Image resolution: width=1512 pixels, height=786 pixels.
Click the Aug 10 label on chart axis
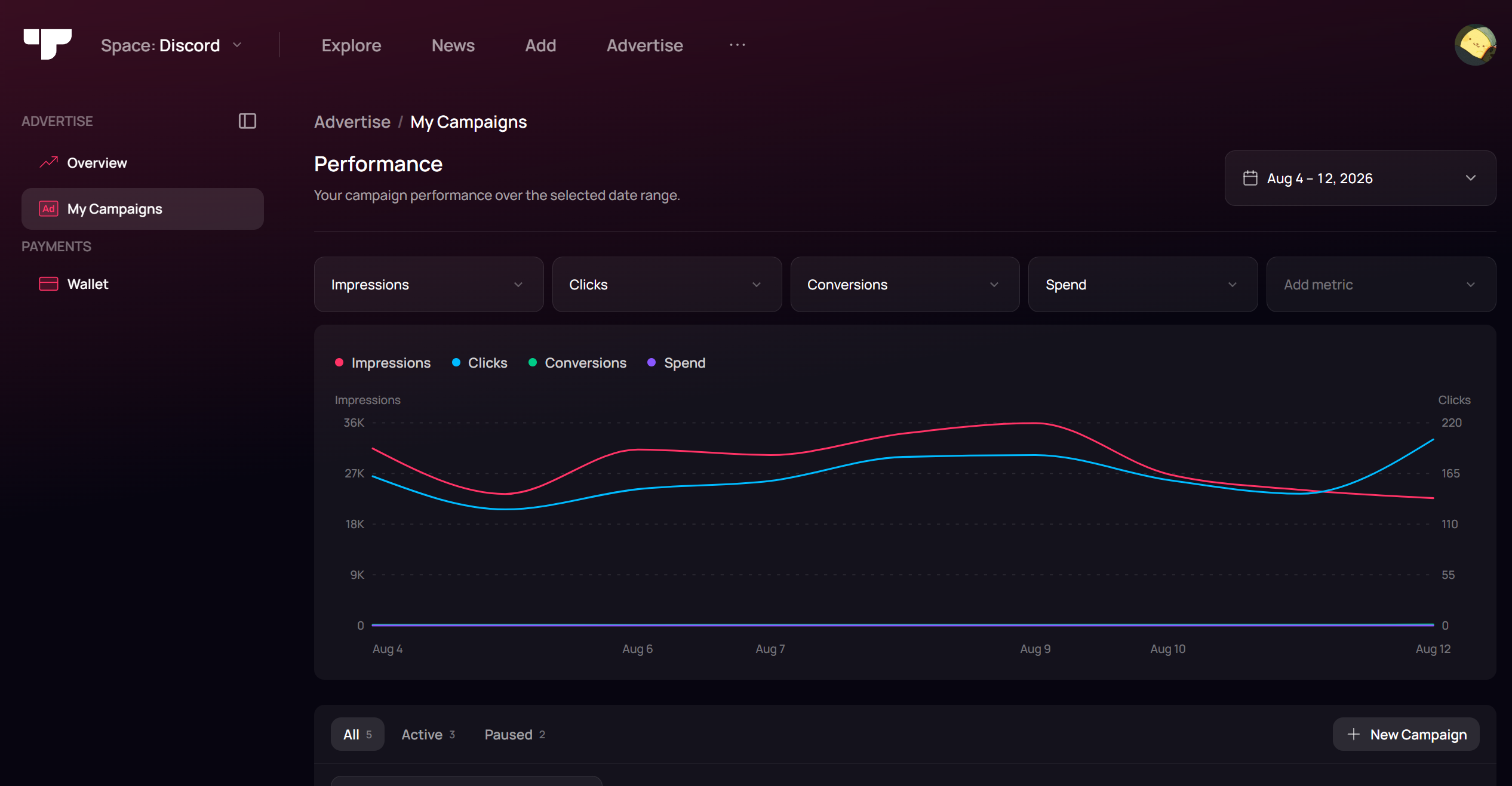(1168, 649)
